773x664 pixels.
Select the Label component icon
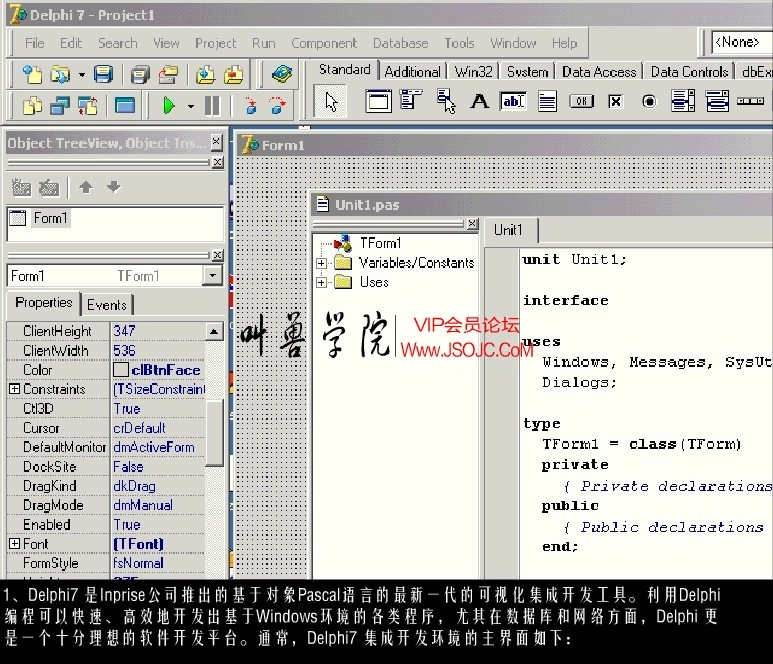coord(479,101)
